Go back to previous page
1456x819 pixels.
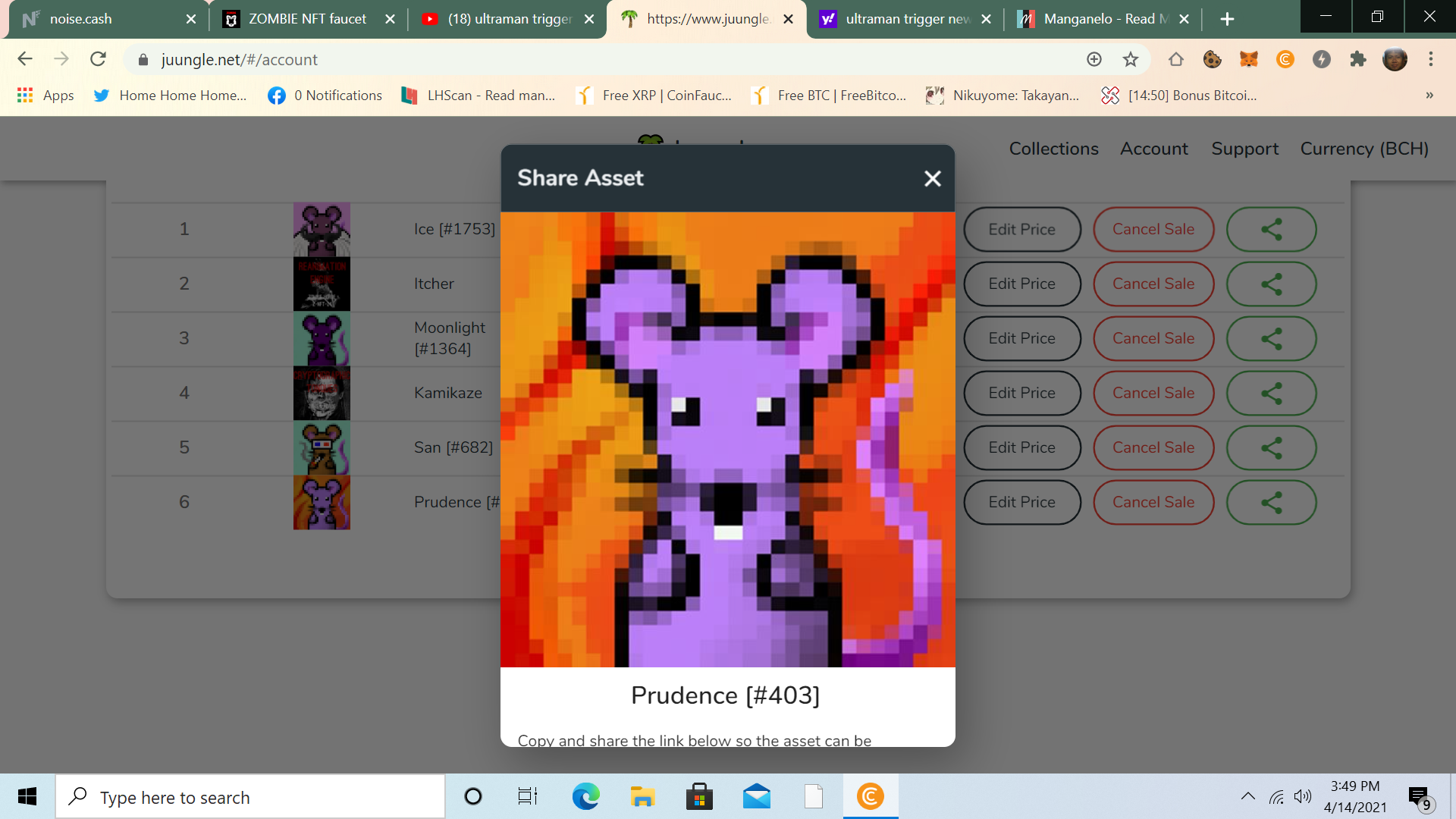tap(25, 59)
